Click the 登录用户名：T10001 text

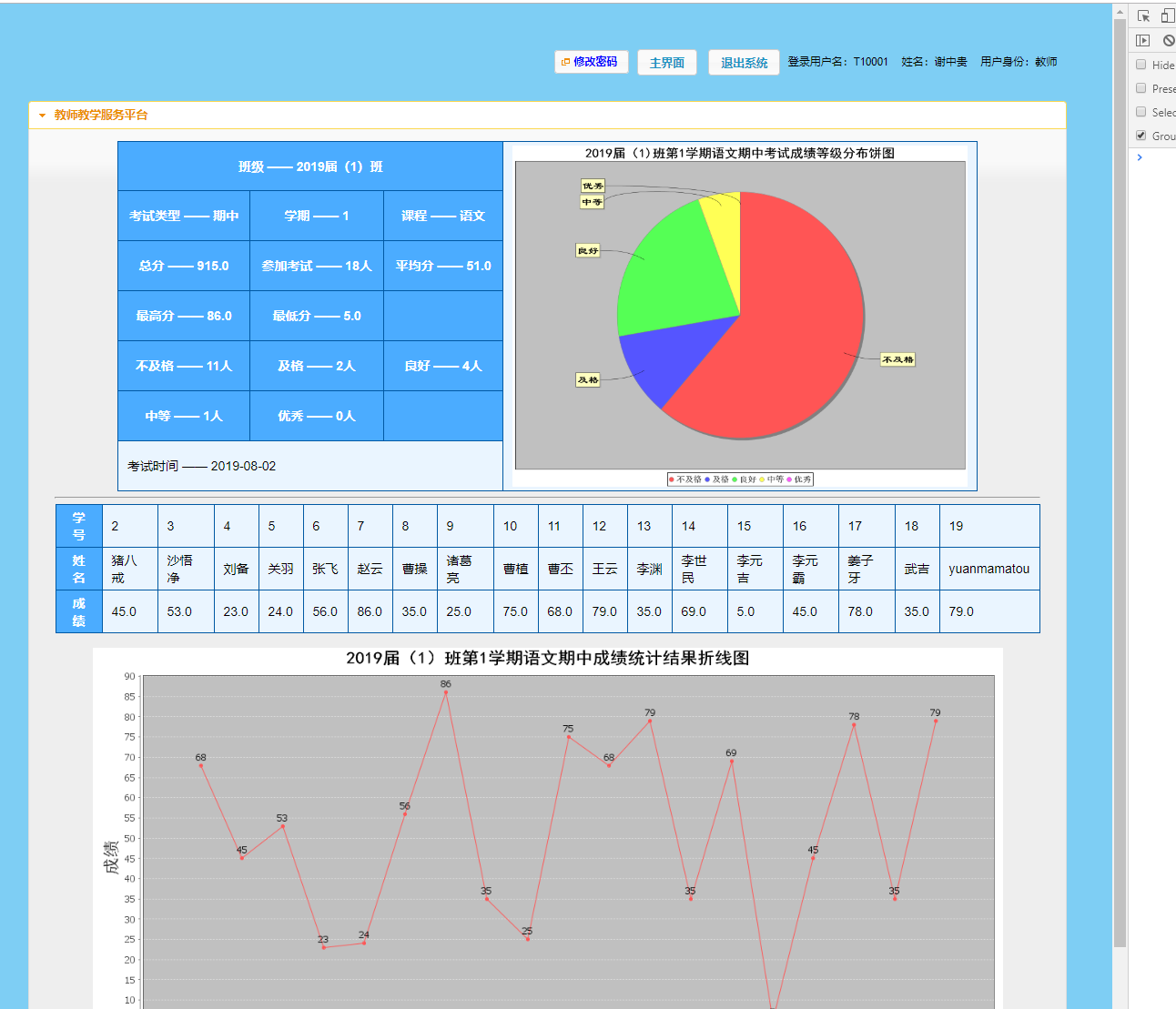(837, 62)
